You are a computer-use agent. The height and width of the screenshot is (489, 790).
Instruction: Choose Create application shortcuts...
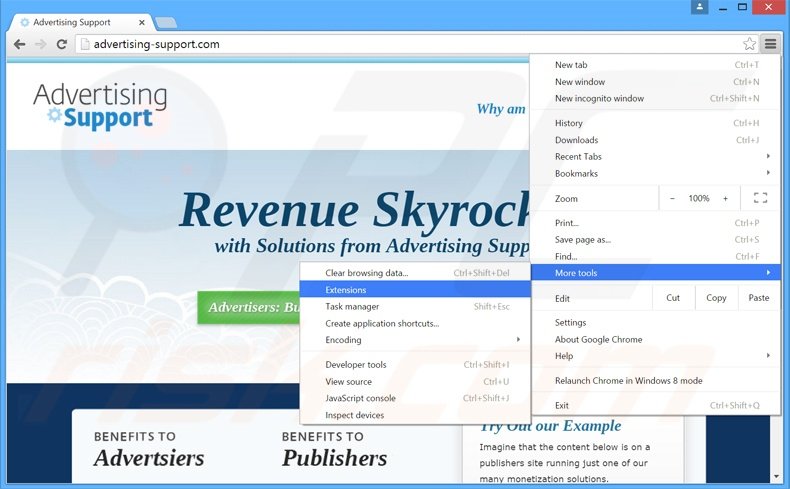415,323
